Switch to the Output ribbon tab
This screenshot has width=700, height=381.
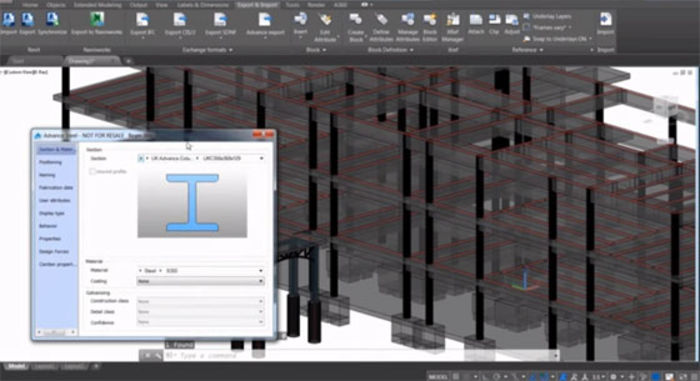coord(138,5)
